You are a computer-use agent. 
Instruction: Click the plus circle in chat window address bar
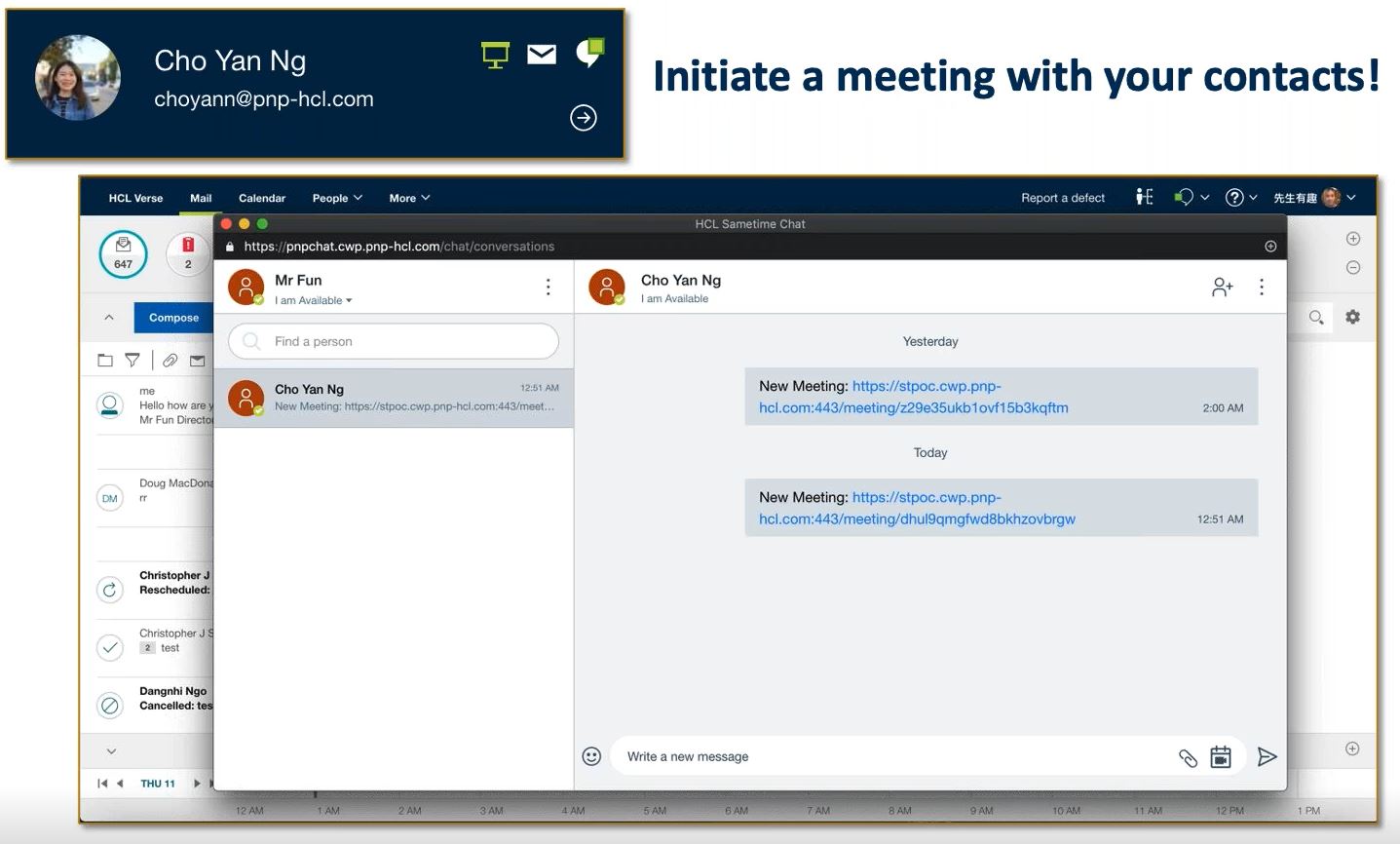[1270, 247]
